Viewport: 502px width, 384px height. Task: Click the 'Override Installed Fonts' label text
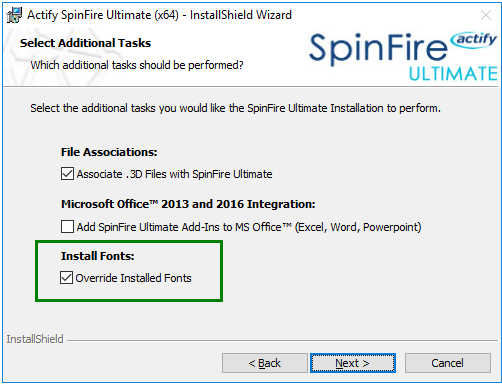coord(134,278)
